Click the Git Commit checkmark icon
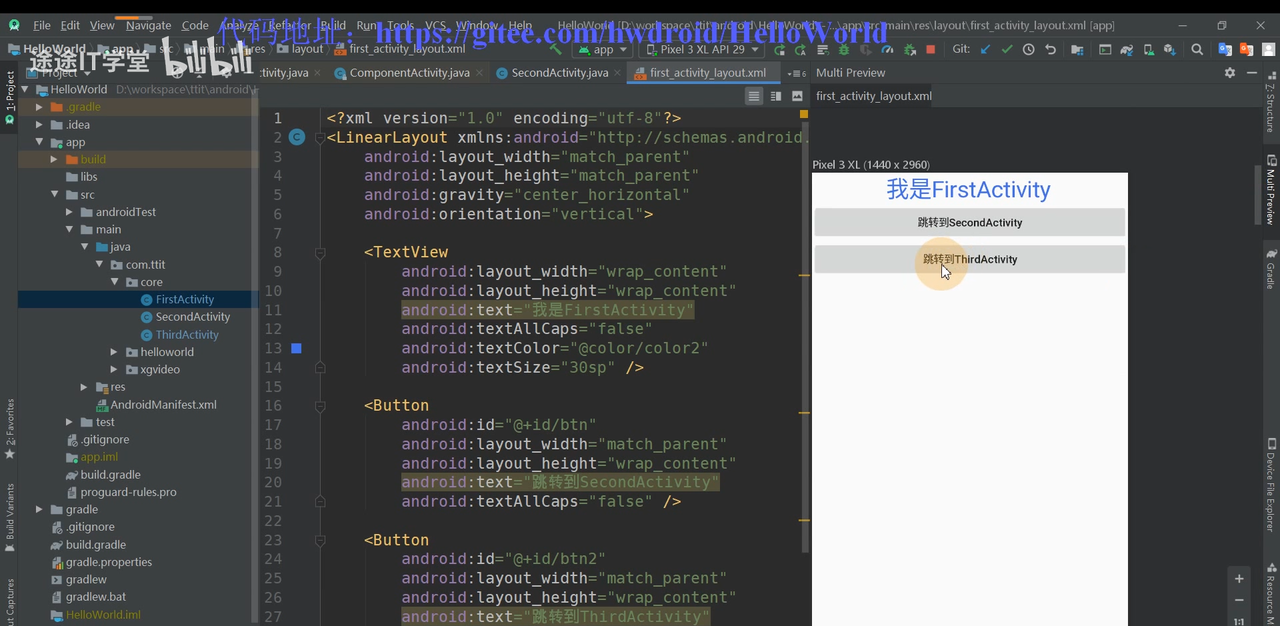The width and height of the screenshot is (1280, 626). (x=1007, y=49)
